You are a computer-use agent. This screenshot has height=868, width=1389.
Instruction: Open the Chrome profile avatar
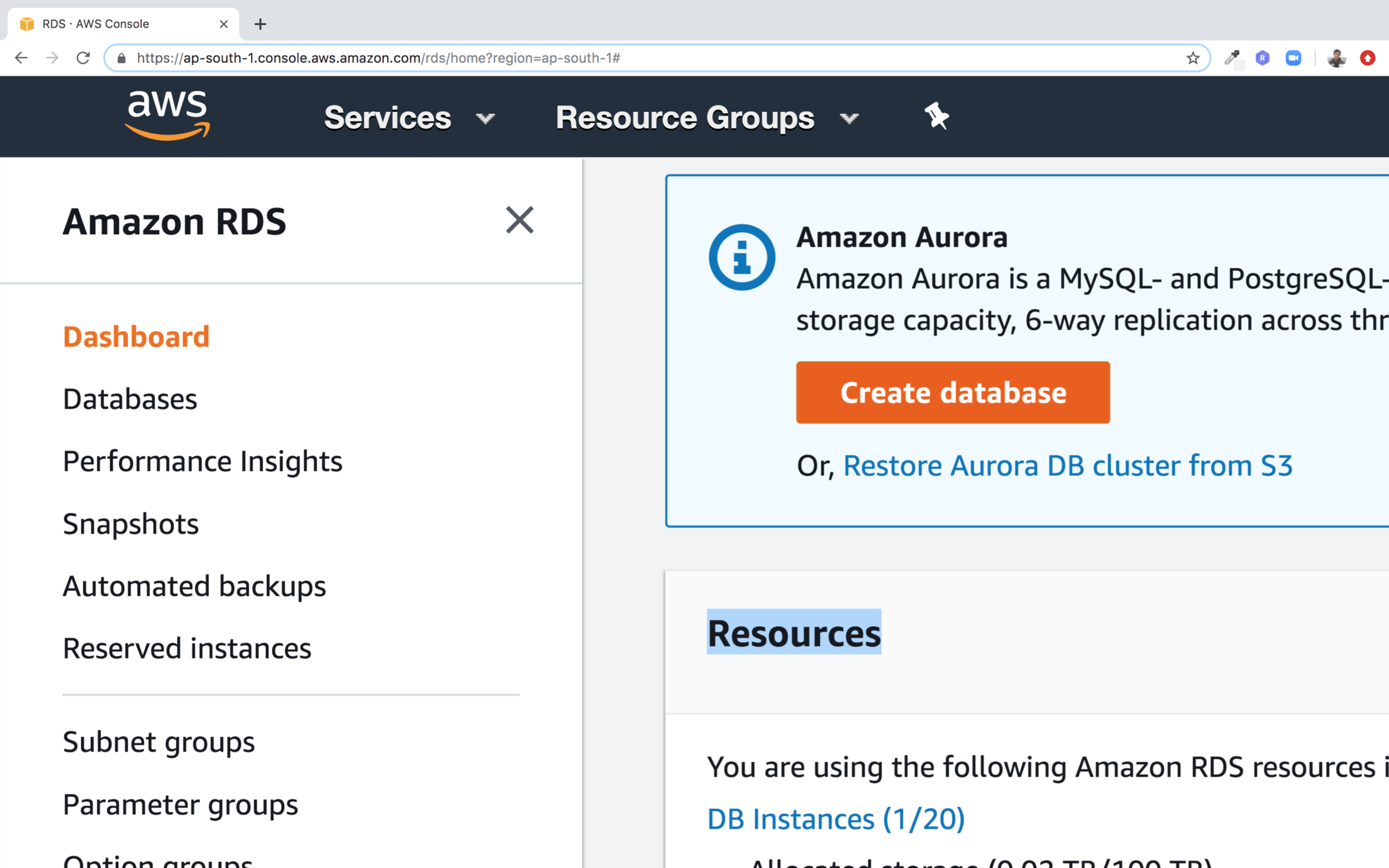coord(1336,58)
